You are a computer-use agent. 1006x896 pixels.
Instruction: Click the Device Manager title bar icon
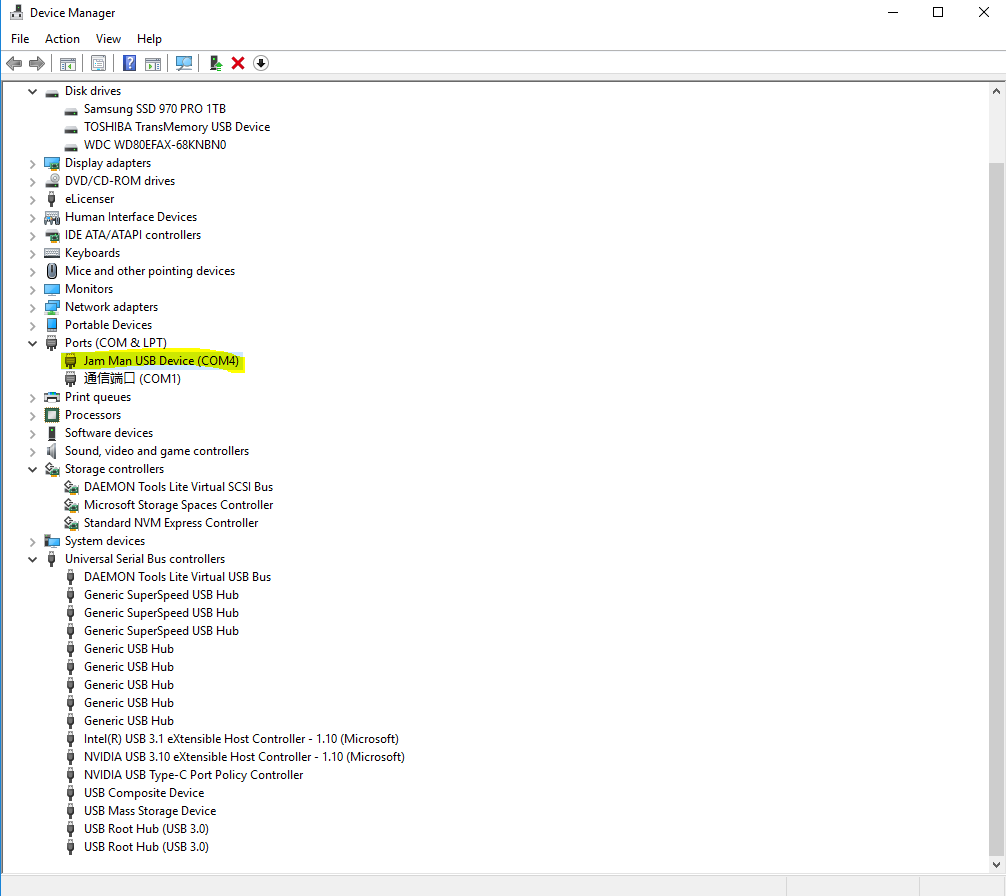16,12
